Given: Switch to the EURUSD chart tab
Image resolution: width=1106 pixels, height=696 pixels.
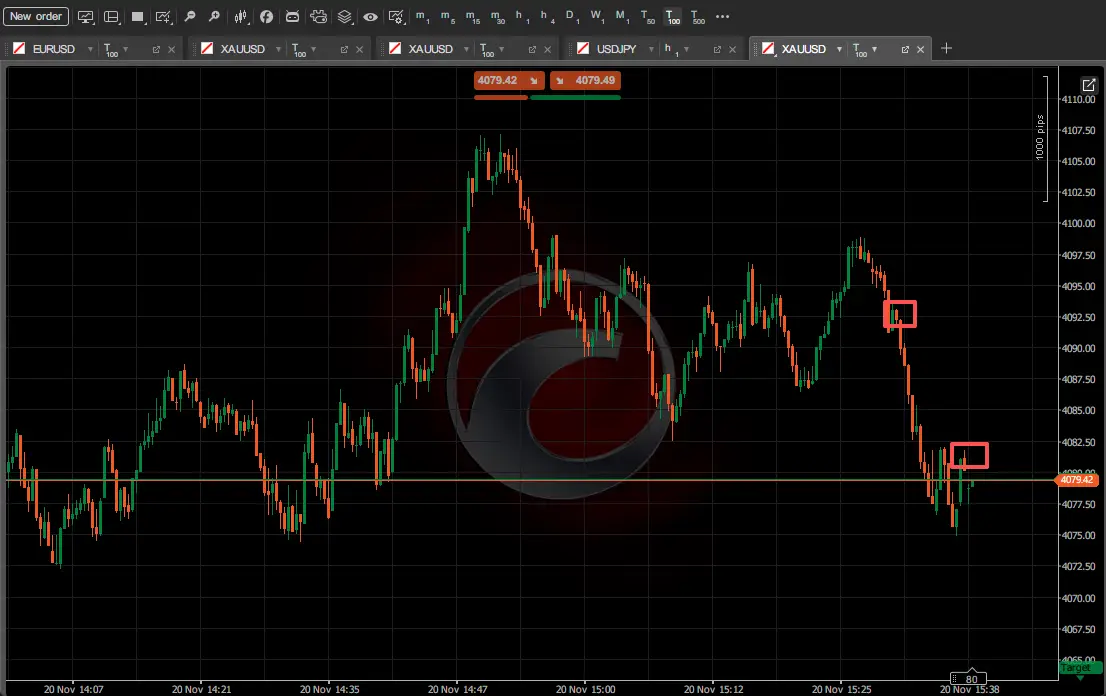Looking at the screenshot, I should point(52,49).
